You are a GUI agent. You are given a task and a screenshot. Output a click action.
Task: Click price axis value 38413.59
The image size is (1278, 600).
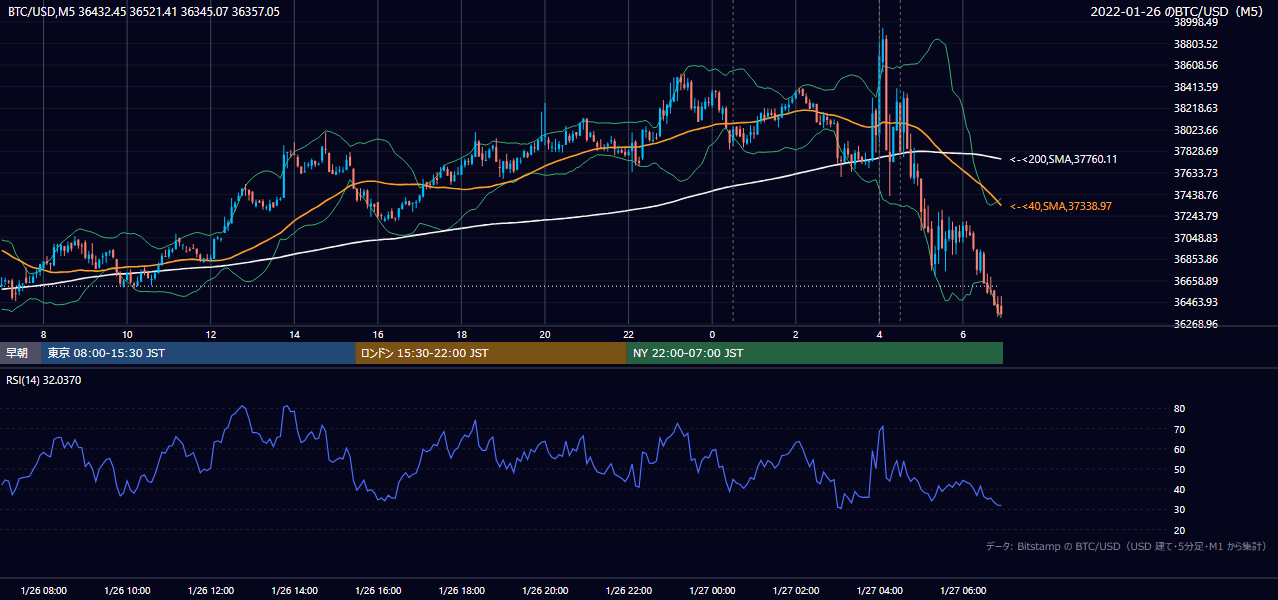click(1196, 87)
